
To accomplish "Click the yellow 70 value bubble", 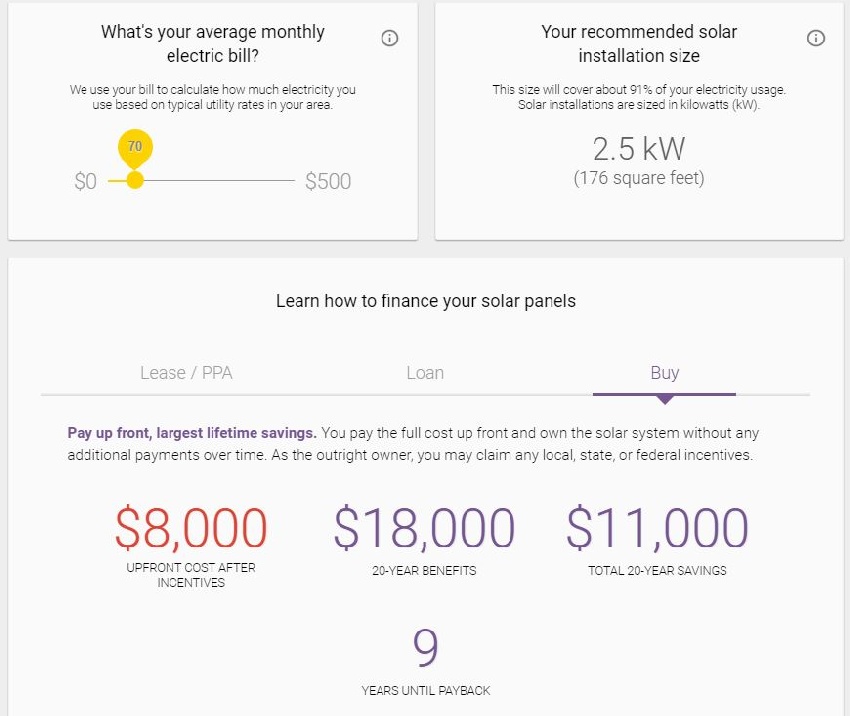I will click(x=135, y=147).
